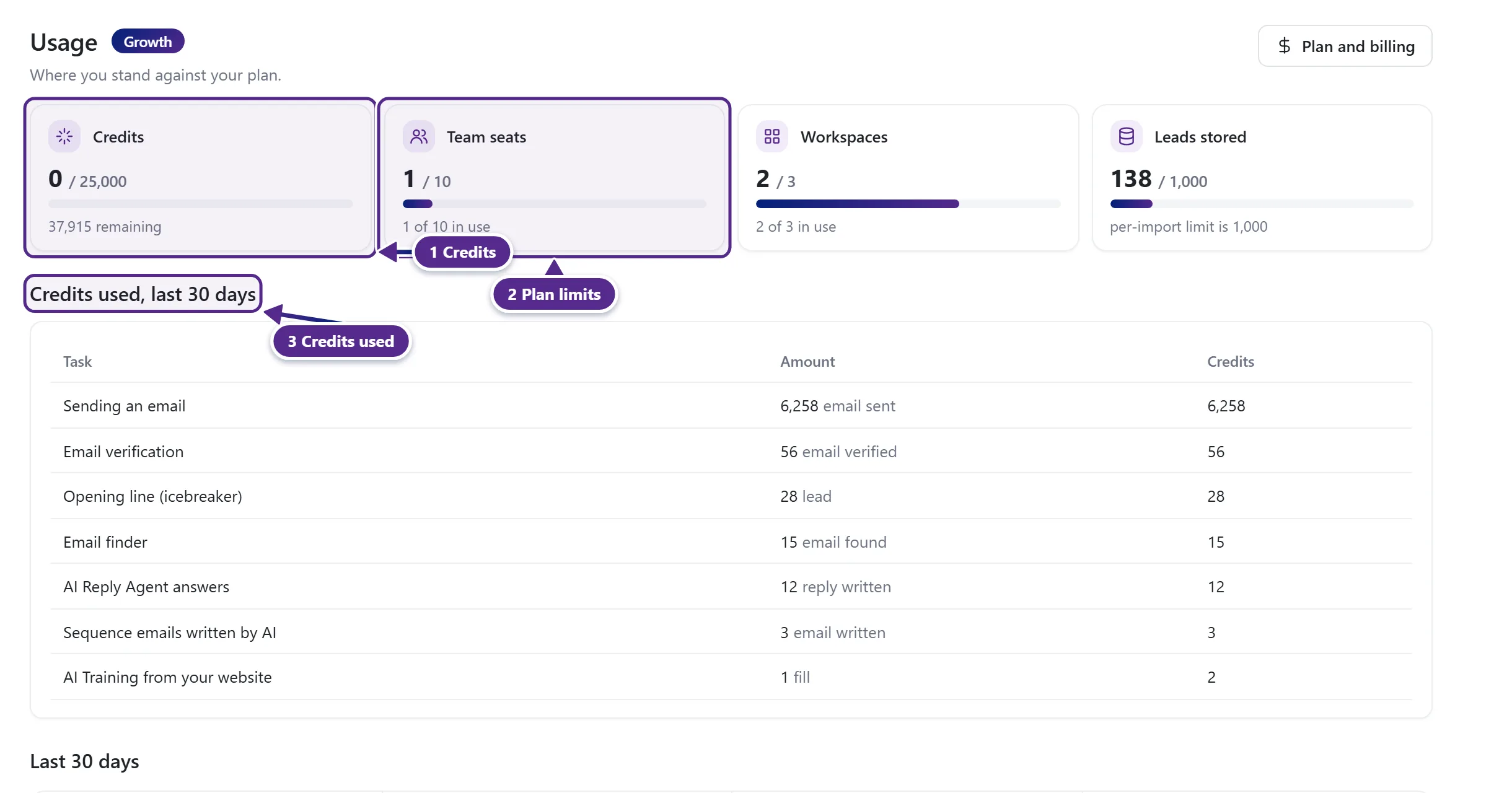Screen dimensions: 1512x793
Task: Select the "Email finder" row
Action: tap(731, 541)
